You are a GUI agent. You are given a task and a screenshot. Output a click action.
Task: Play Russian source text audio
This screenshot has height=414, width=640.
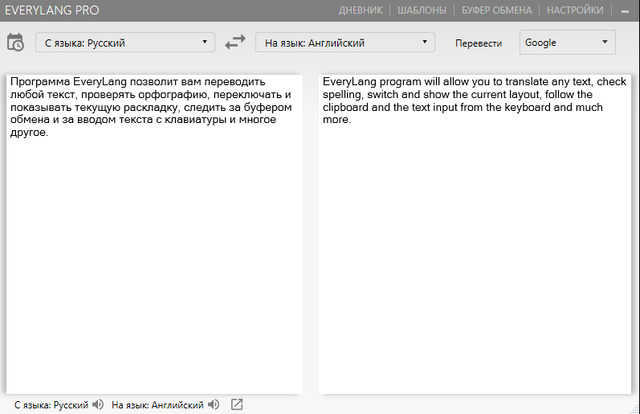click(x=98, y=405)
